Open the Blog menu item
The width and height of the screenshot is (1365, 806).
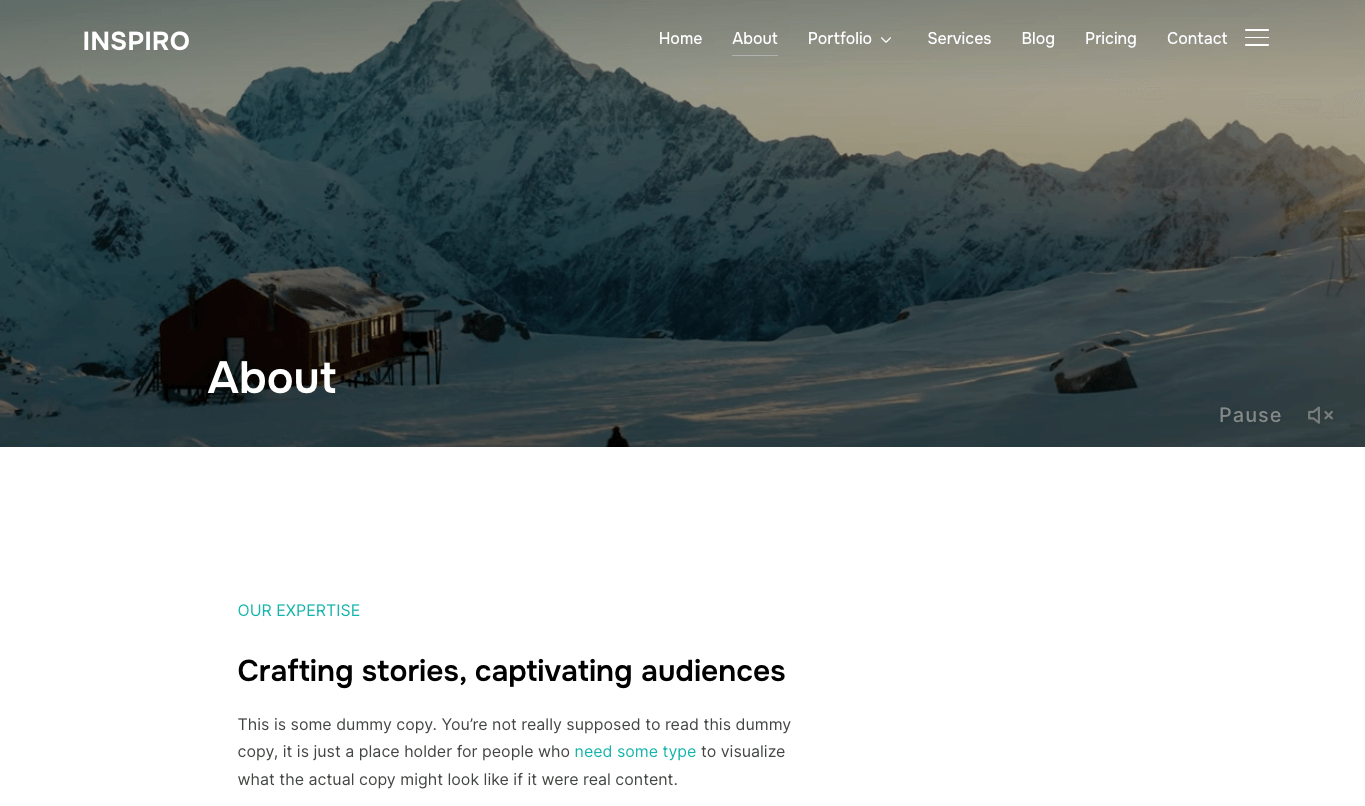pyautogui.click(x=1038, y=38)
